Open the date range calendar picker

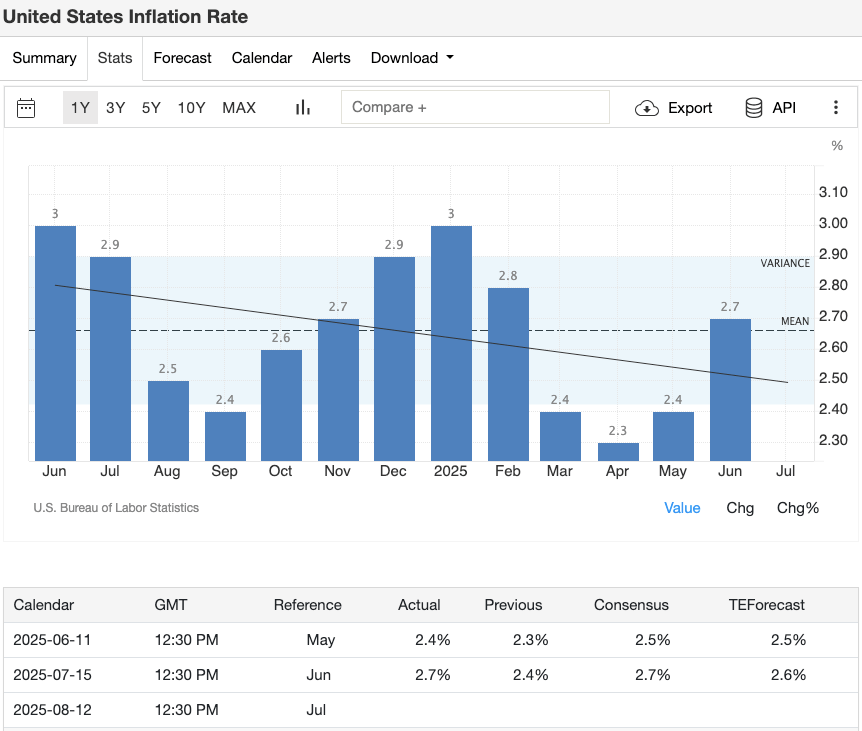pyautogui.click(x=26, y=107)
